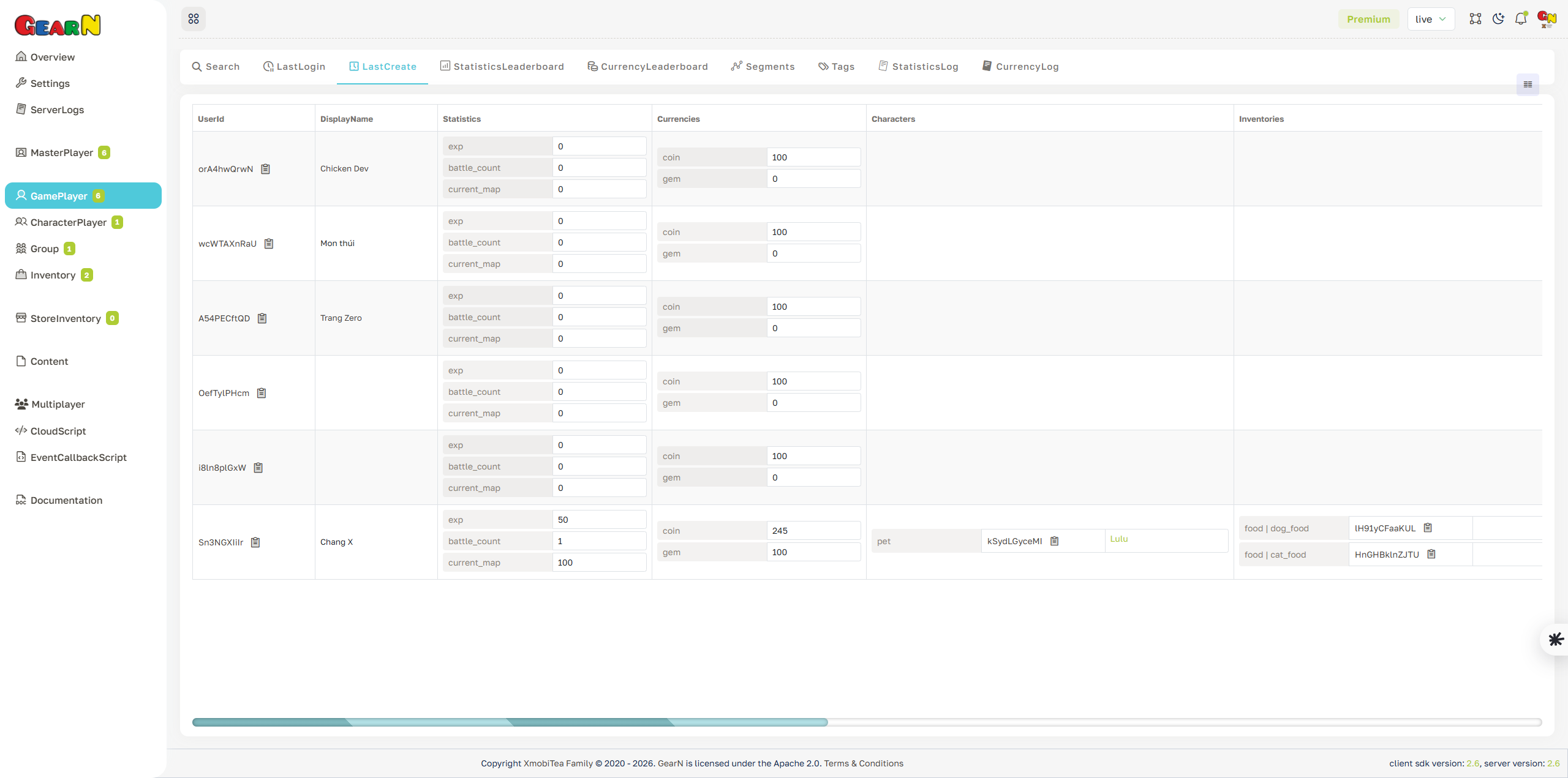Open the table column settings icon
Viewport: 1568px width, 778px height.
point(1527,84)
